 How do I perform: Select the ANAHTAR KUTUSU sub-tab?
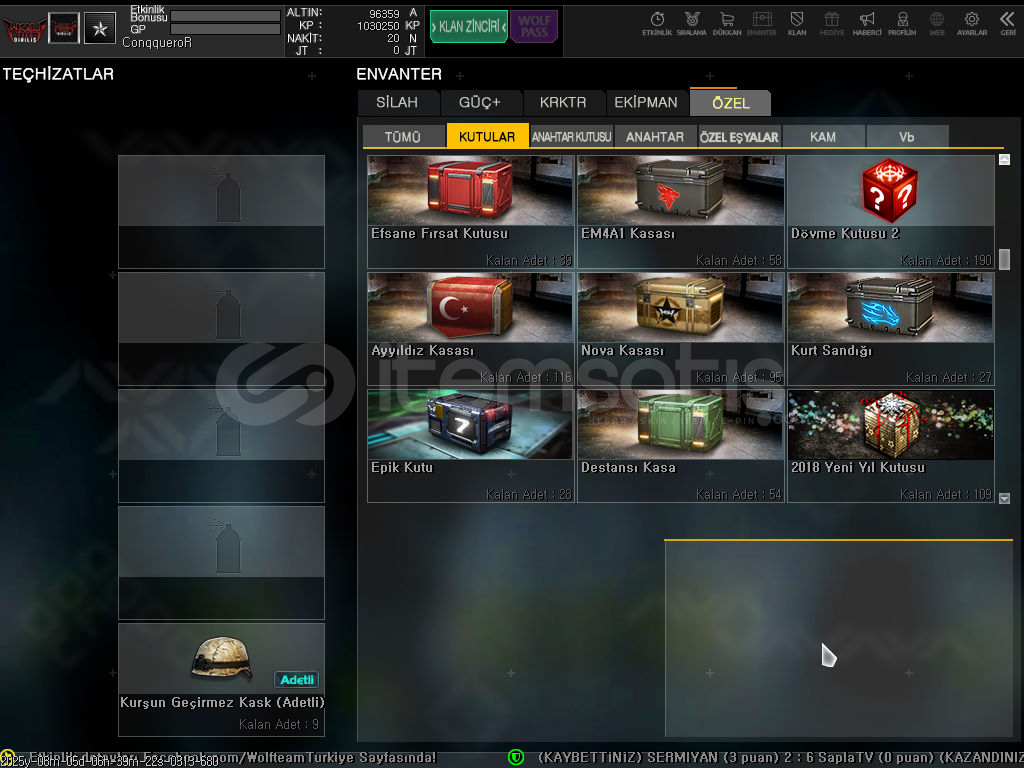pos(571,136)
